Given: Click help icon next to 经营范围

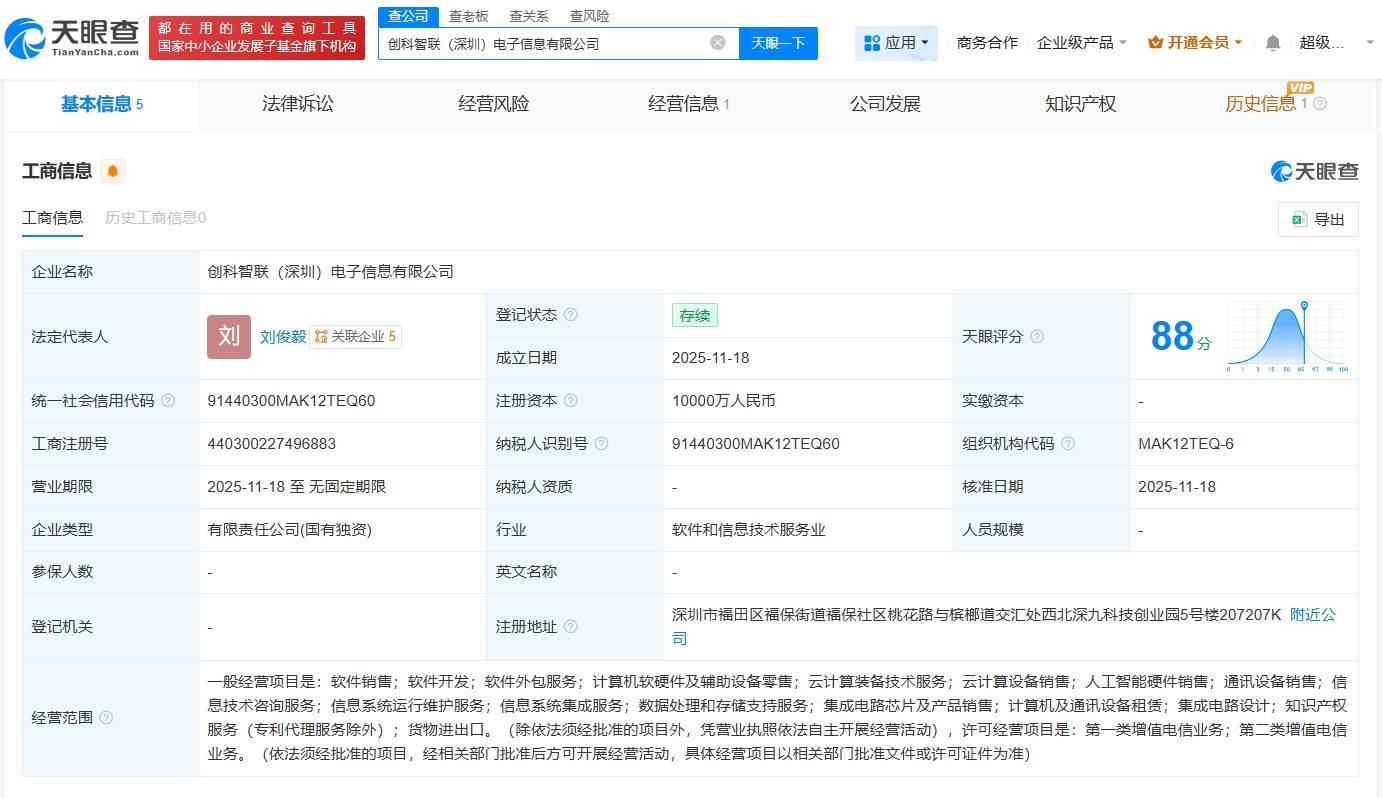Looking at the screenshot, I should point(106,718).
